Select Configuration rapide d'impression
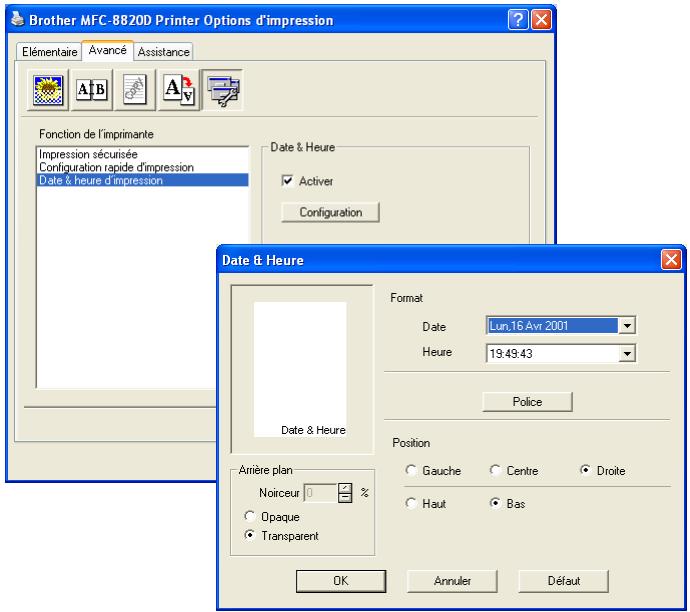 143,167
